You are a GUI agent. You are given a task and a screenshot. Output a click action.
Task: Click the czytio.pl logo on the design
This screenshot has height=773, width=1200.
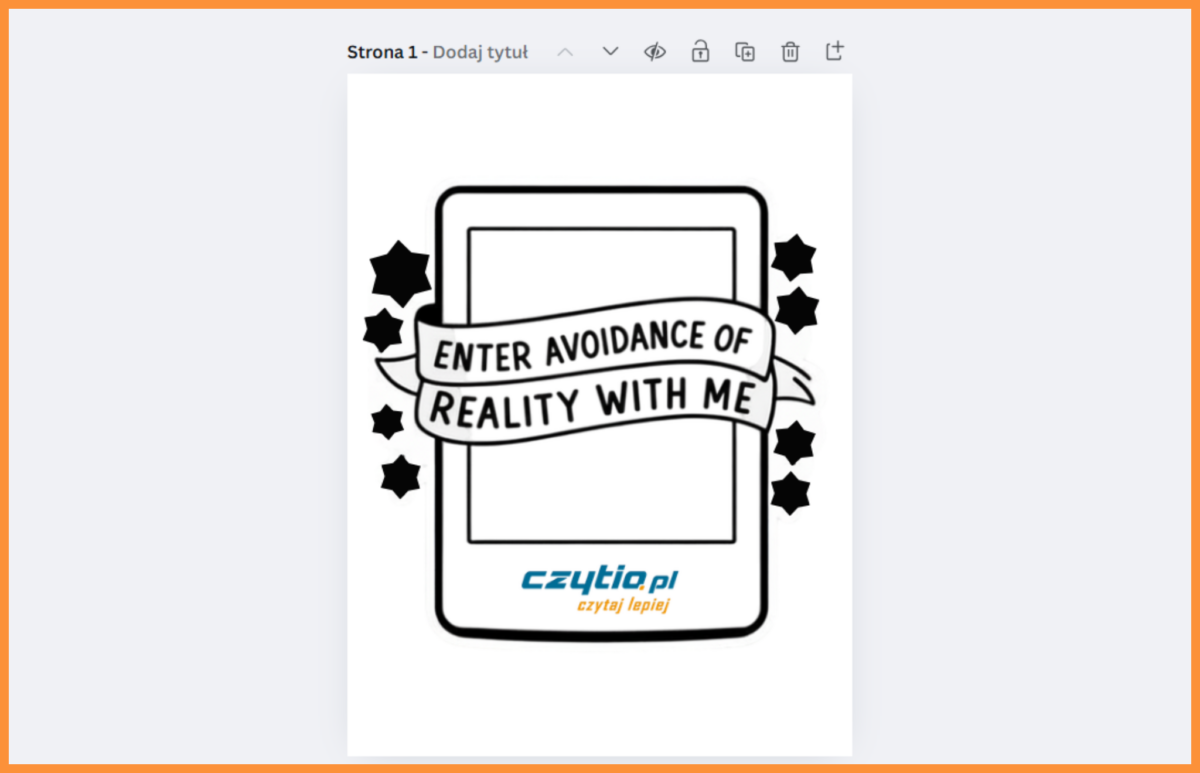point(599,579)
